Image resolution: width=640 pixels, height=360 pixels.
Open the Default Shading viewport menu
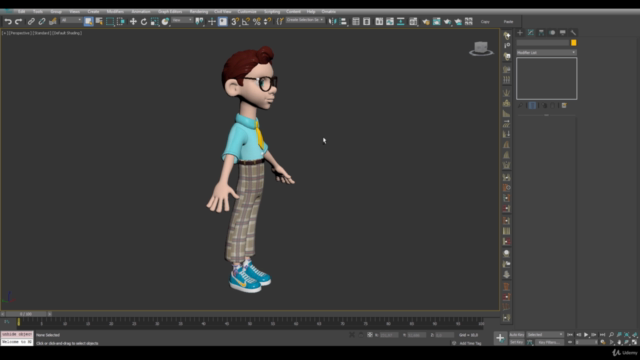(67, 33)
